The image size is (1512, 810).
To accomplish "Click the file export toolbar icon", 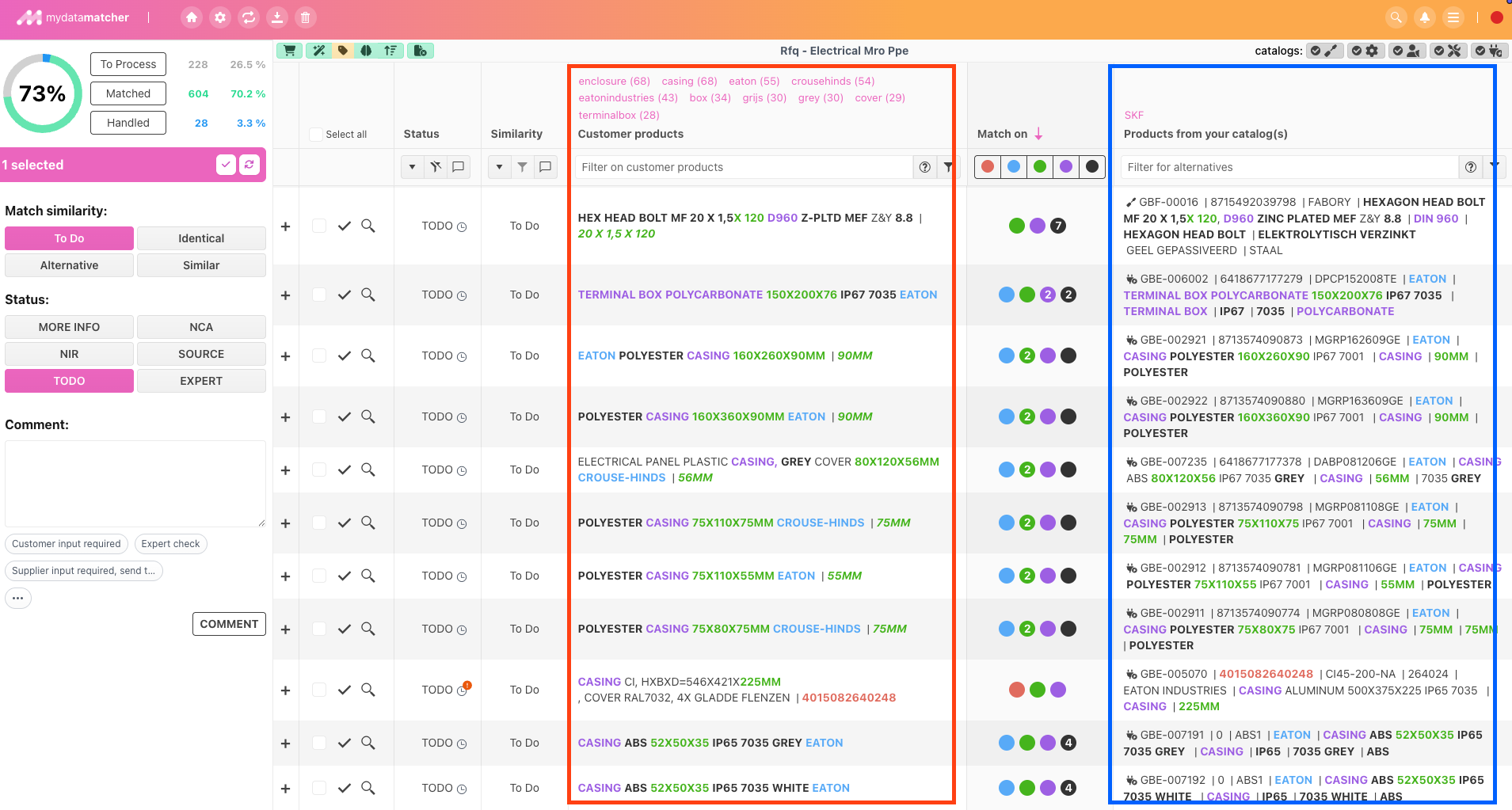I will [x=420, y=51].
